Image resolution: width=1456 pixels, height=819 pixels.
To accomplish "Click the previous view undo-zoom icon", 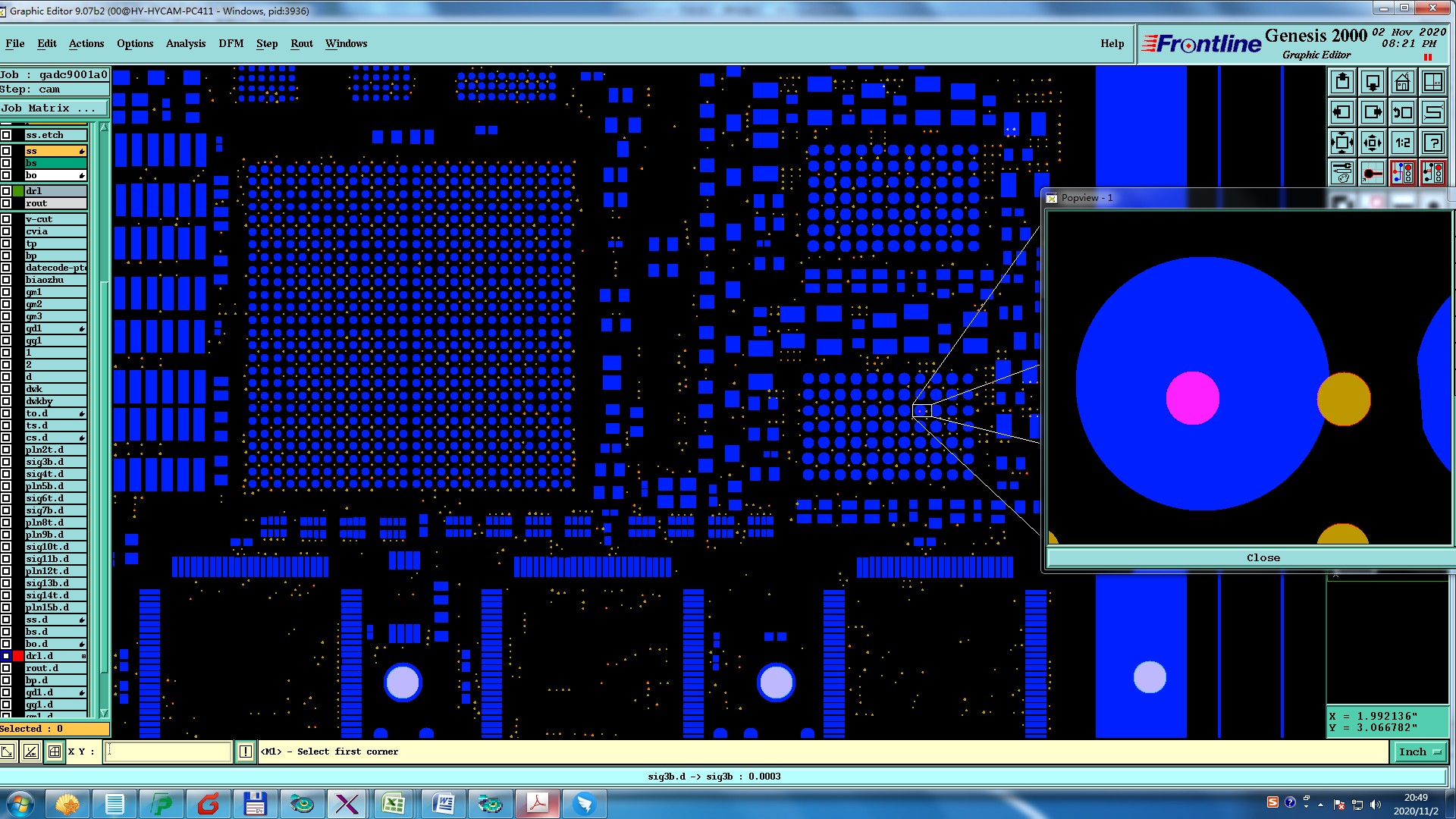I will click(x=1402, y=112).
